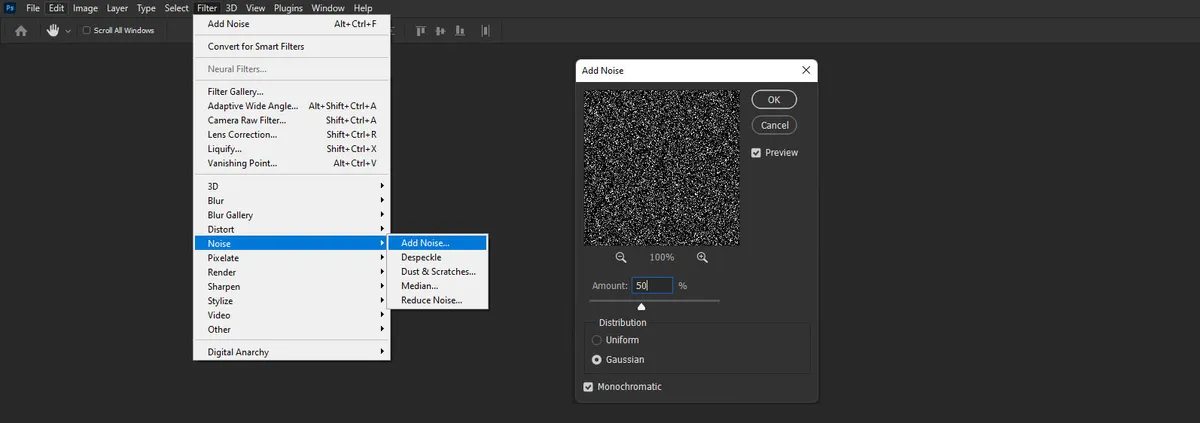The height and width of the screenshot is (423, 1200).
Task: Click the Amount input field showing 50
Action: [652, 286]
